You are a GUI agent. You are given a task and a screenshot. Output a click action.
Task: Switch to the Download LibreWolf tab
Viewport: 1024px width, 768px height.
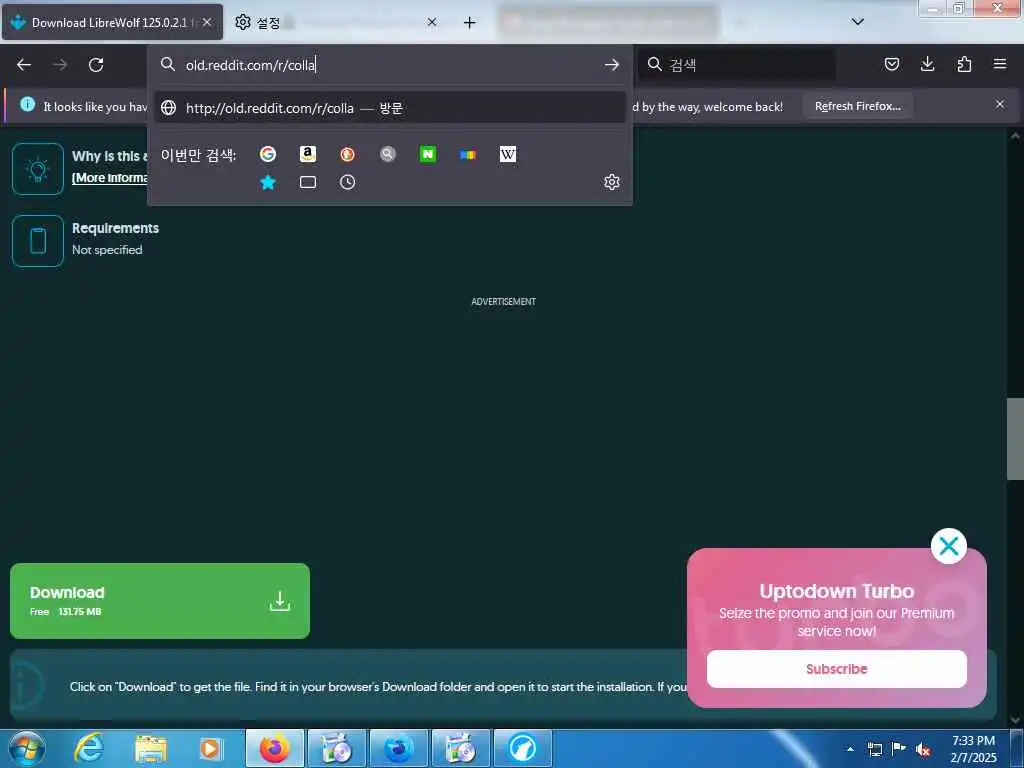pos(112,22)
